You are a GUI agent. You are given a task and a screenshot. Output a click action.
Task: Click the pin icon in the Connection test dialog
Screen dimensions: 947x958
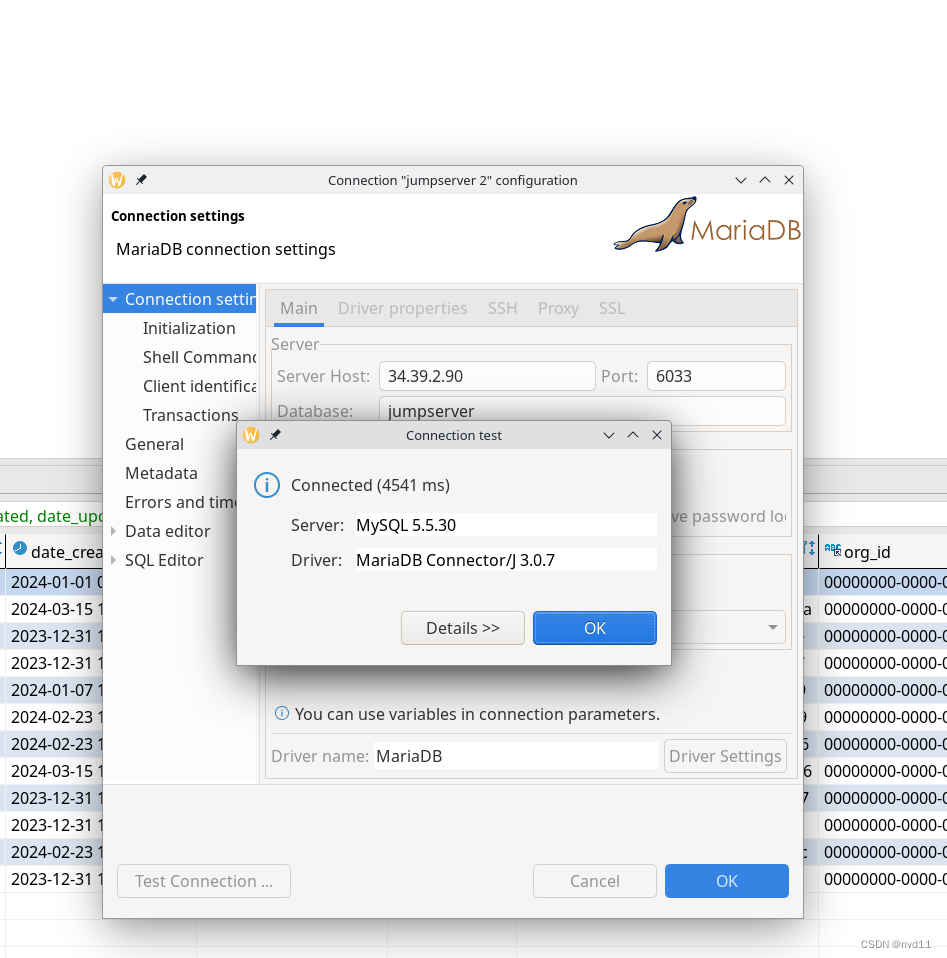click(276, 435)
